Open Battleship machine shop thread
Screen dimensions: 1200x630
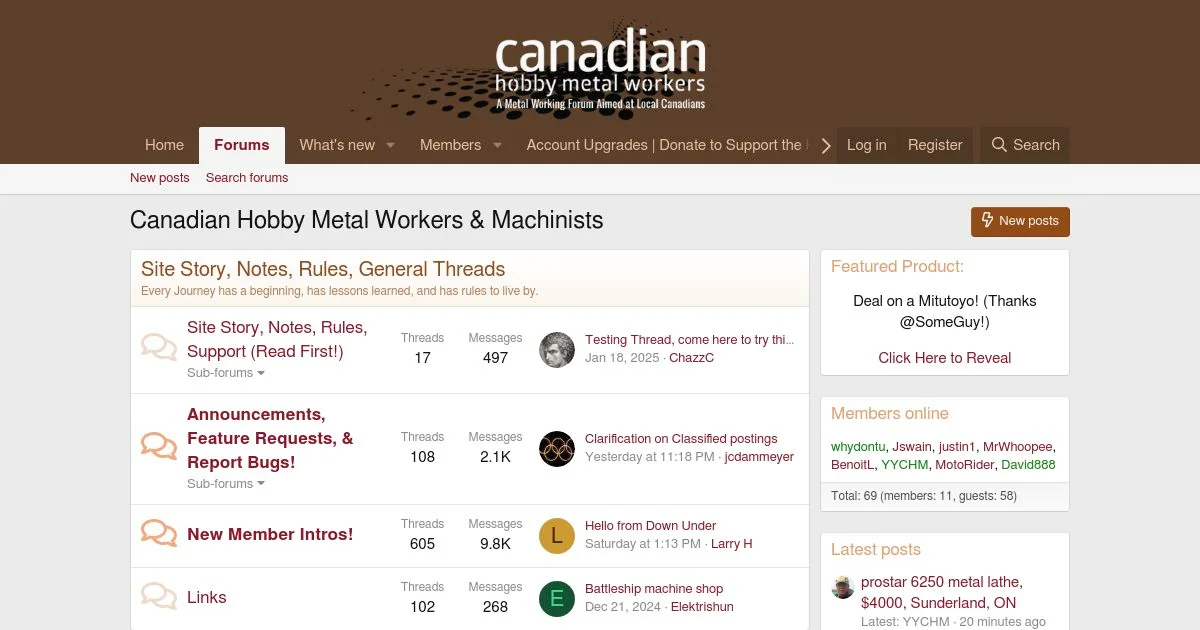(654, 589)
